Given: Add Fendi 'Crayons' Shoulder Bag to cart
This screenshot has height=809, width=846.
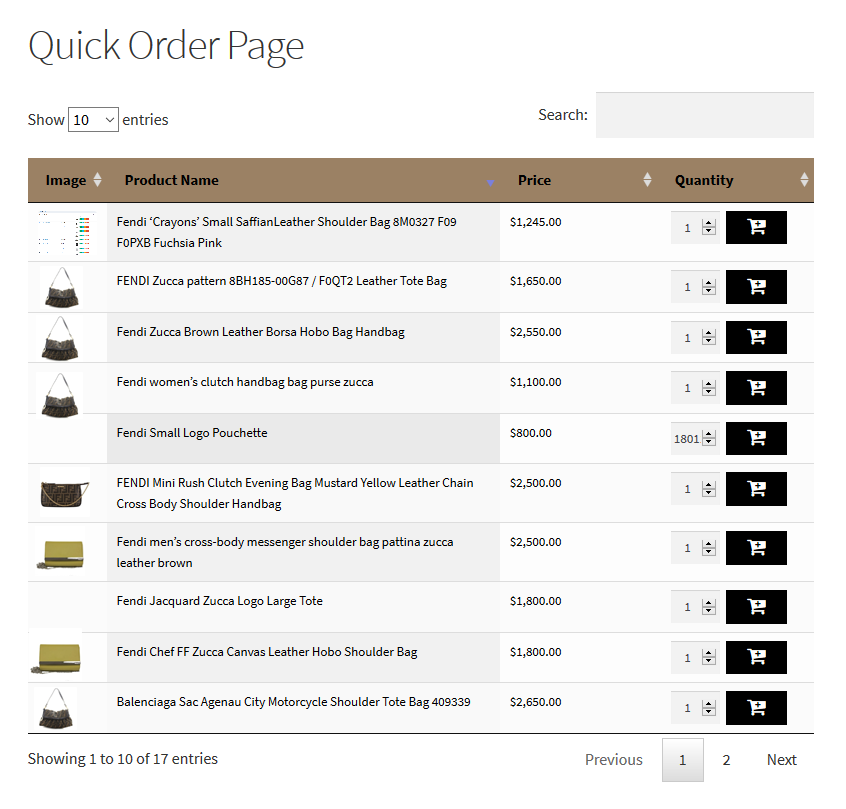Looking at the screenshot, I should click(756, 227).
